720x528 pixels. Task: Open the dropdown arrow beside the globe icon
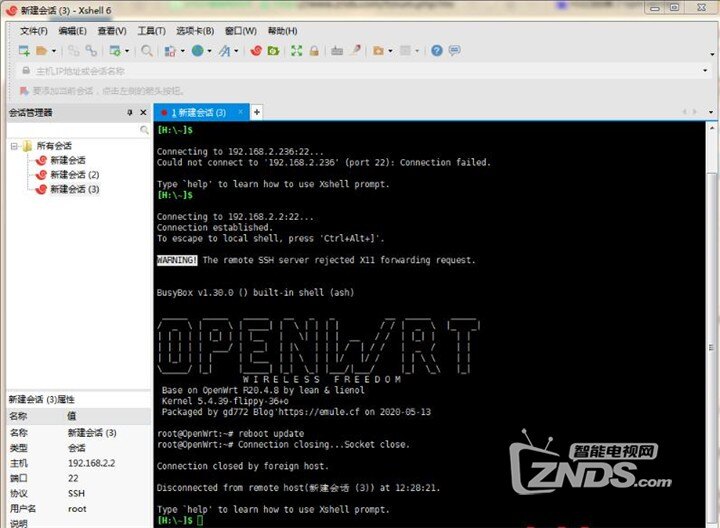tap(209, 51)
